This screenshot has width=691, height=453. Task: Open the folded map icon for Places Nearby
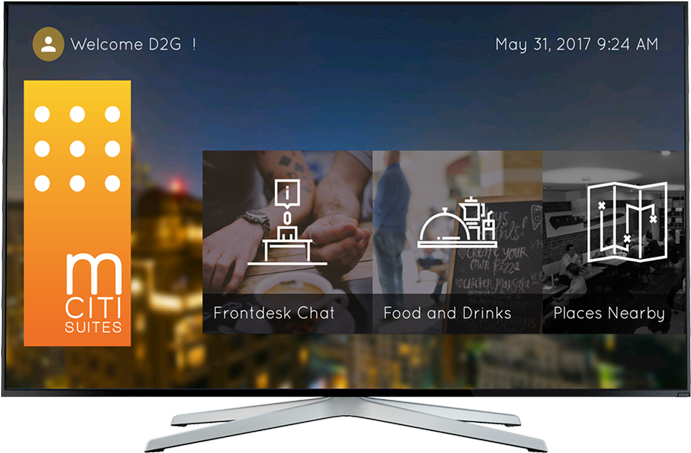pos(627,222)
